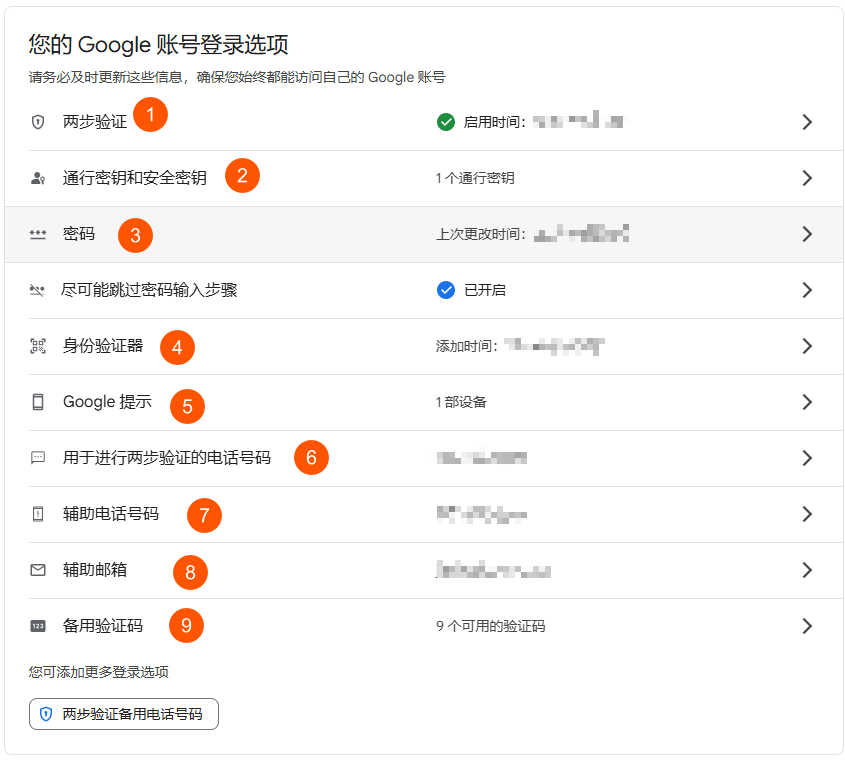Click the chevron on the Google 提示 row
This screenshot has height=760, width=845.
point(807,402)
